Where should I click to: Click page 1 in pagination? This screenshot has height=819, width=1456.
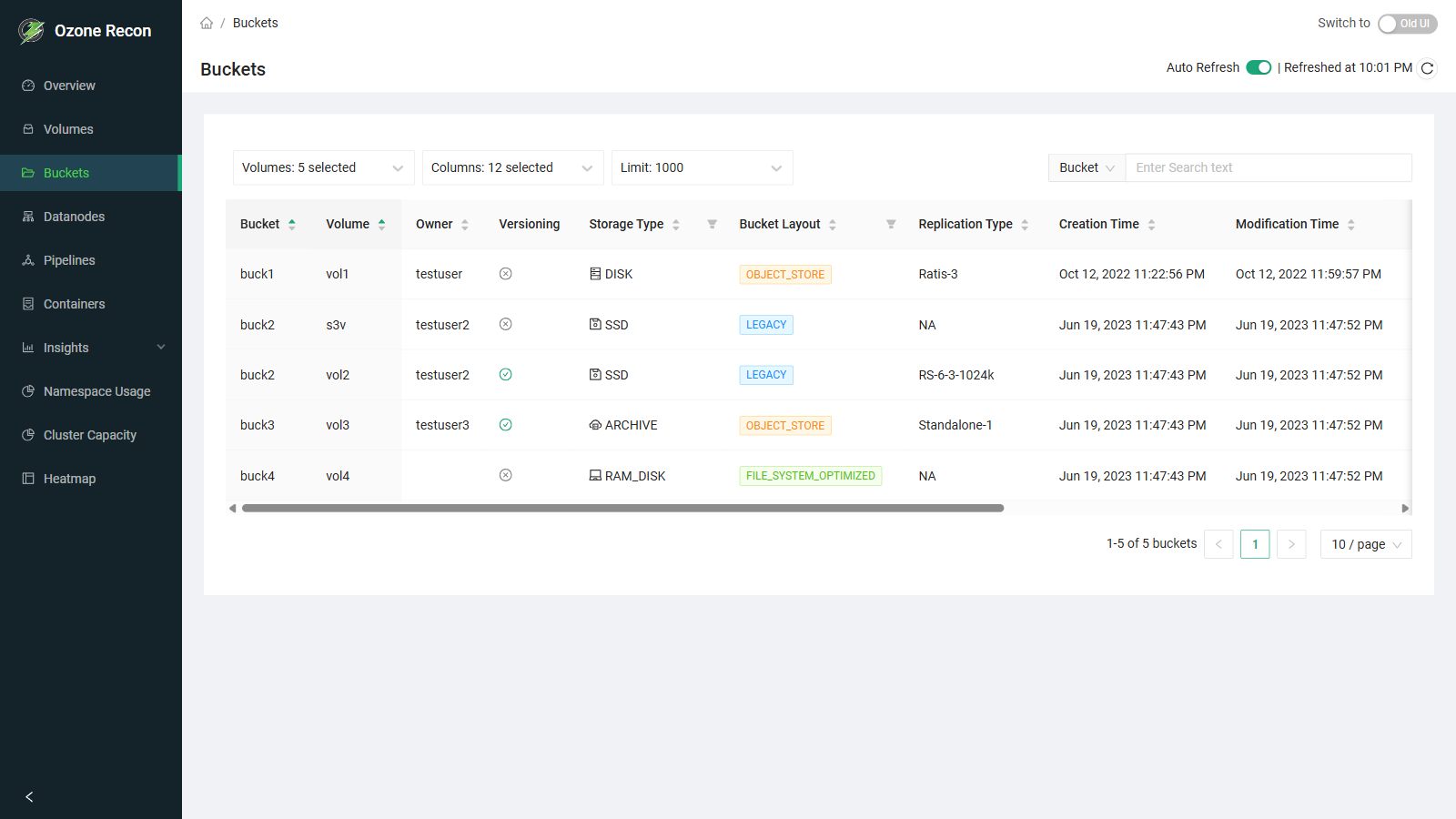click(1255, 544)
